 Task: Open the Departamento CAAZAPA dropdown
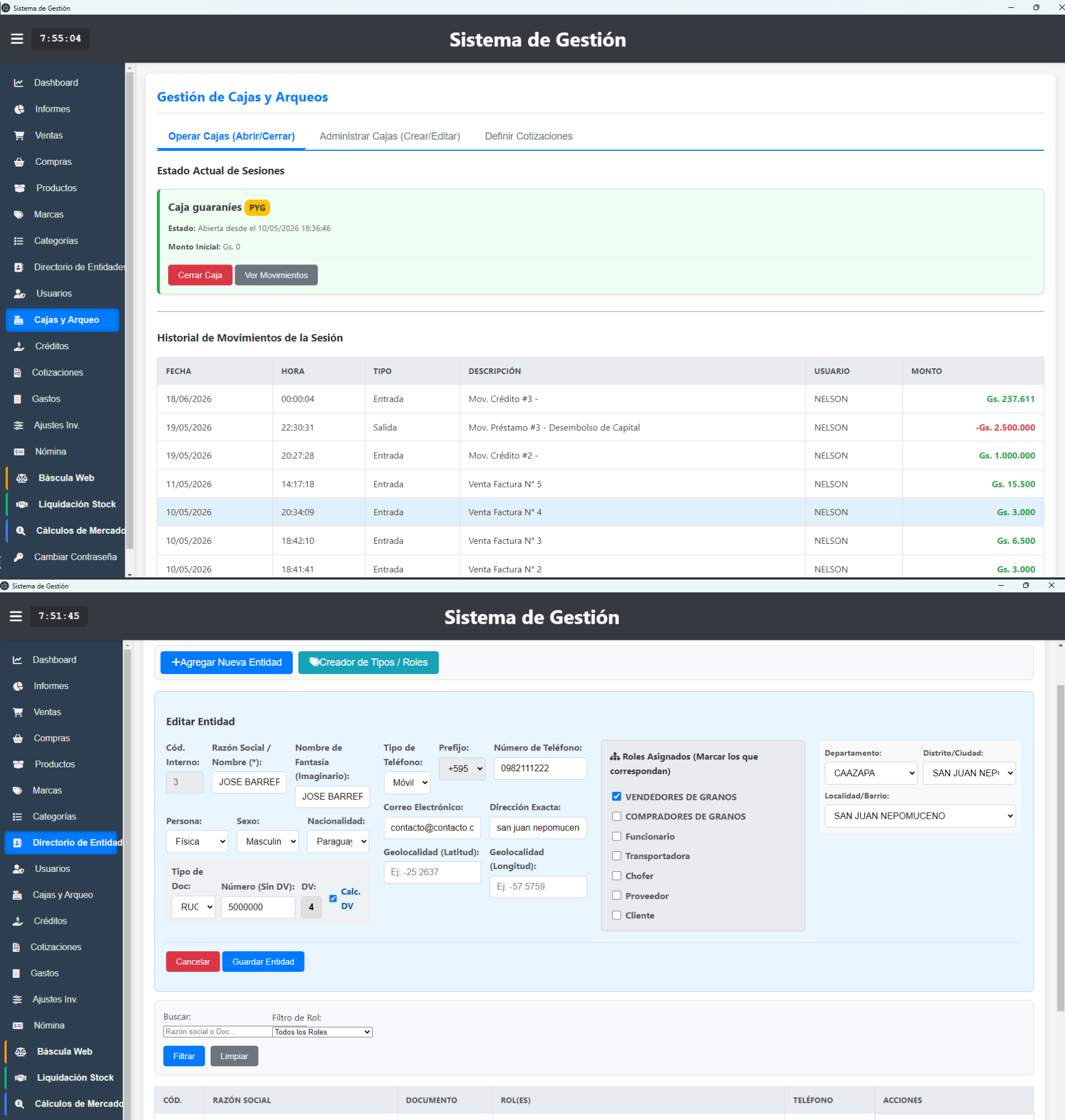871,773
